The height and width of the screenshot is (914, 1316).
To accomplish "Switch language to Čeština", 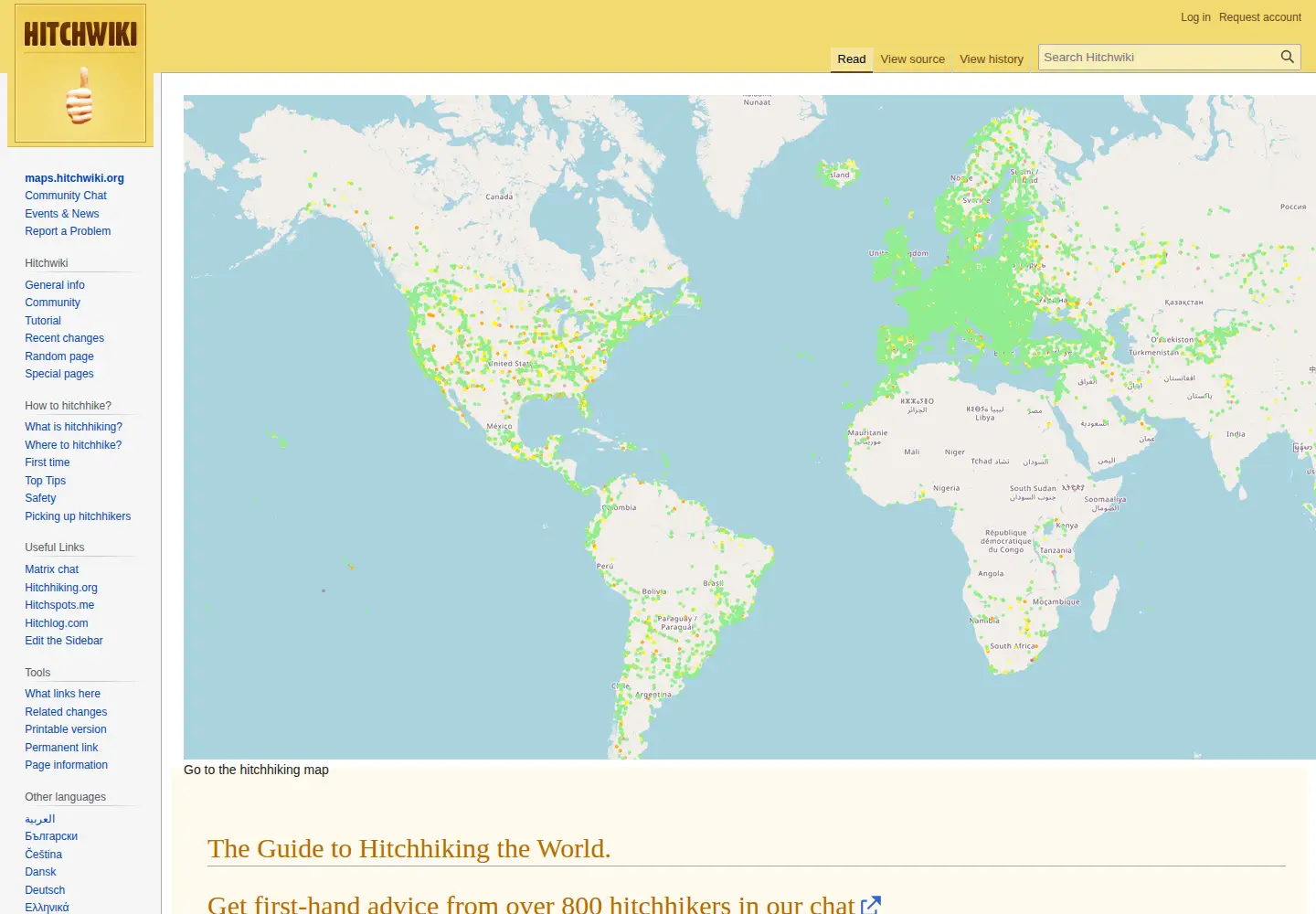I will pos(44,855).
